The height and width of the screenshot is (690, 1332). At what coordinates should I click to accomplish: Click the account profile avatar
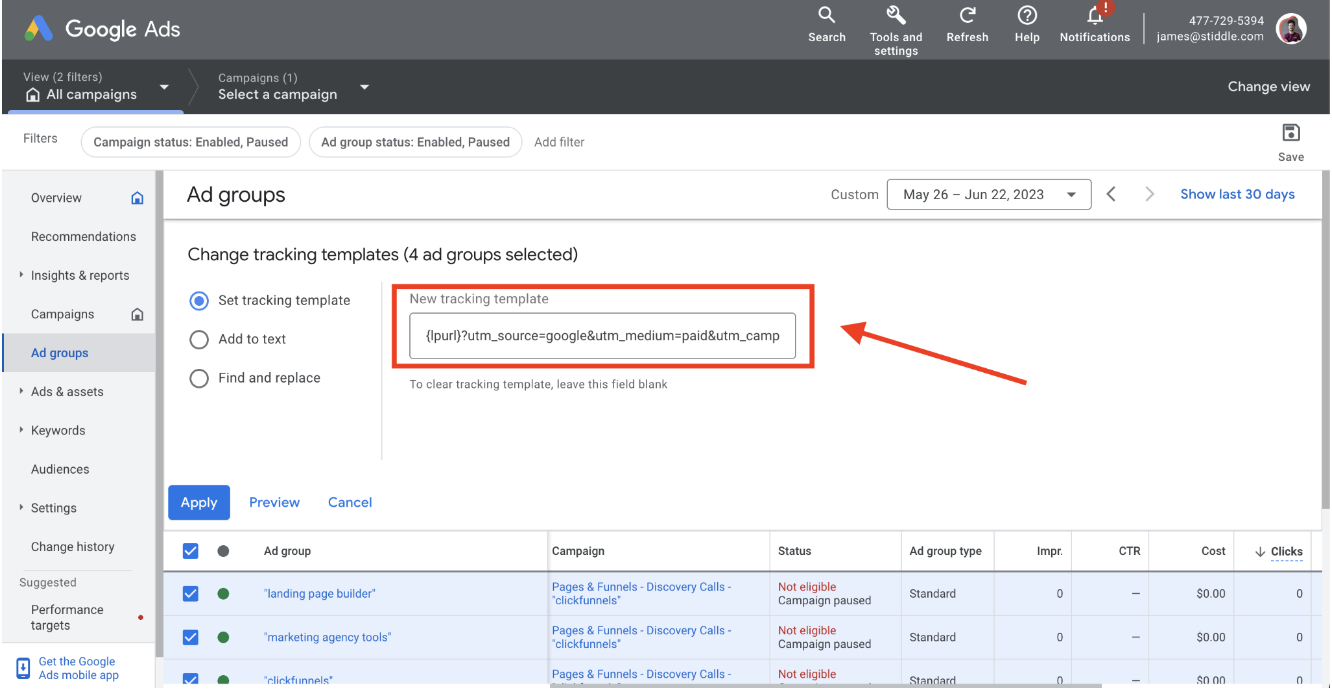pos(1292,29)
